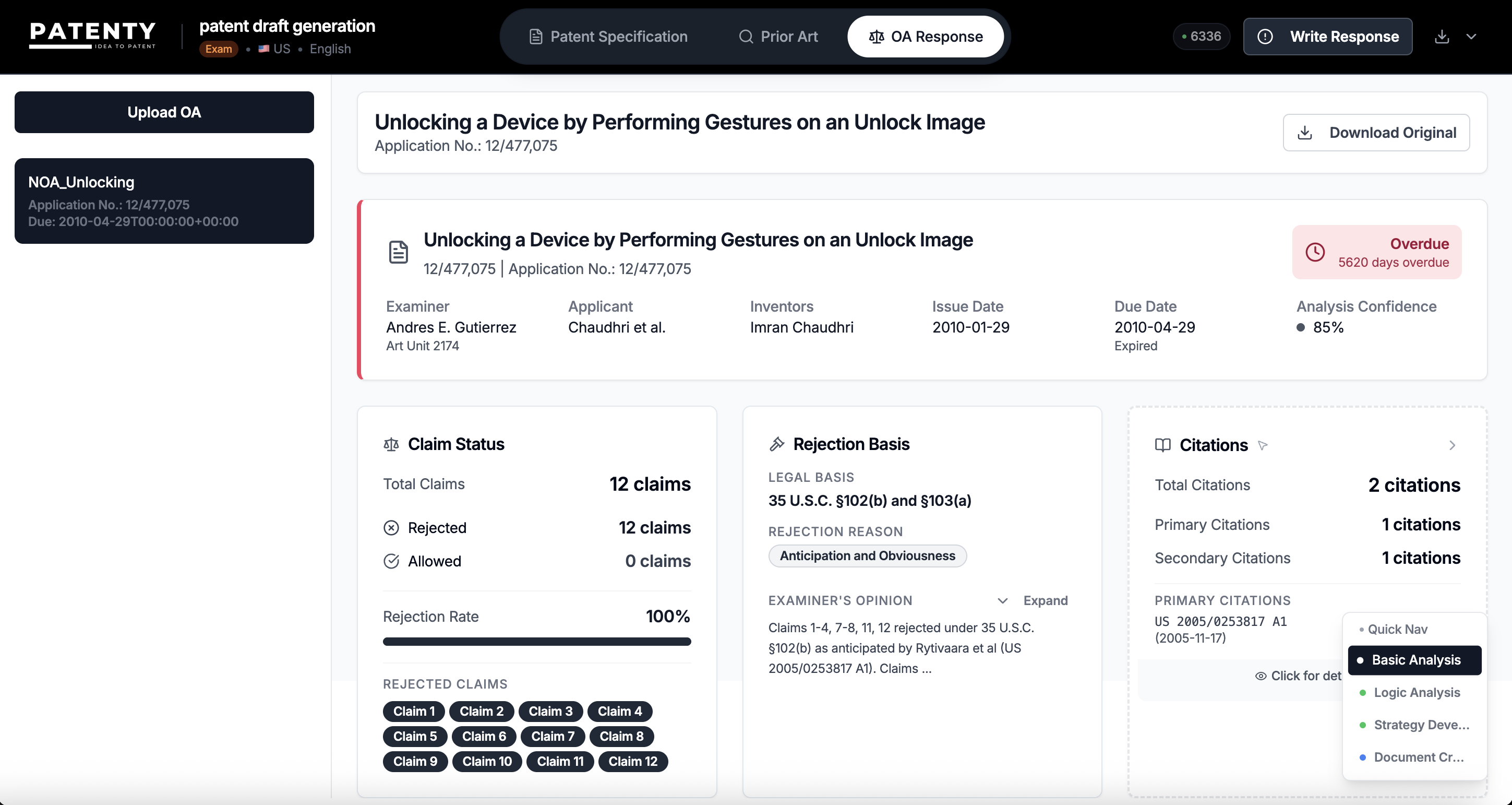Select the NOA_Unlocking document card

[x=164, y=201]
